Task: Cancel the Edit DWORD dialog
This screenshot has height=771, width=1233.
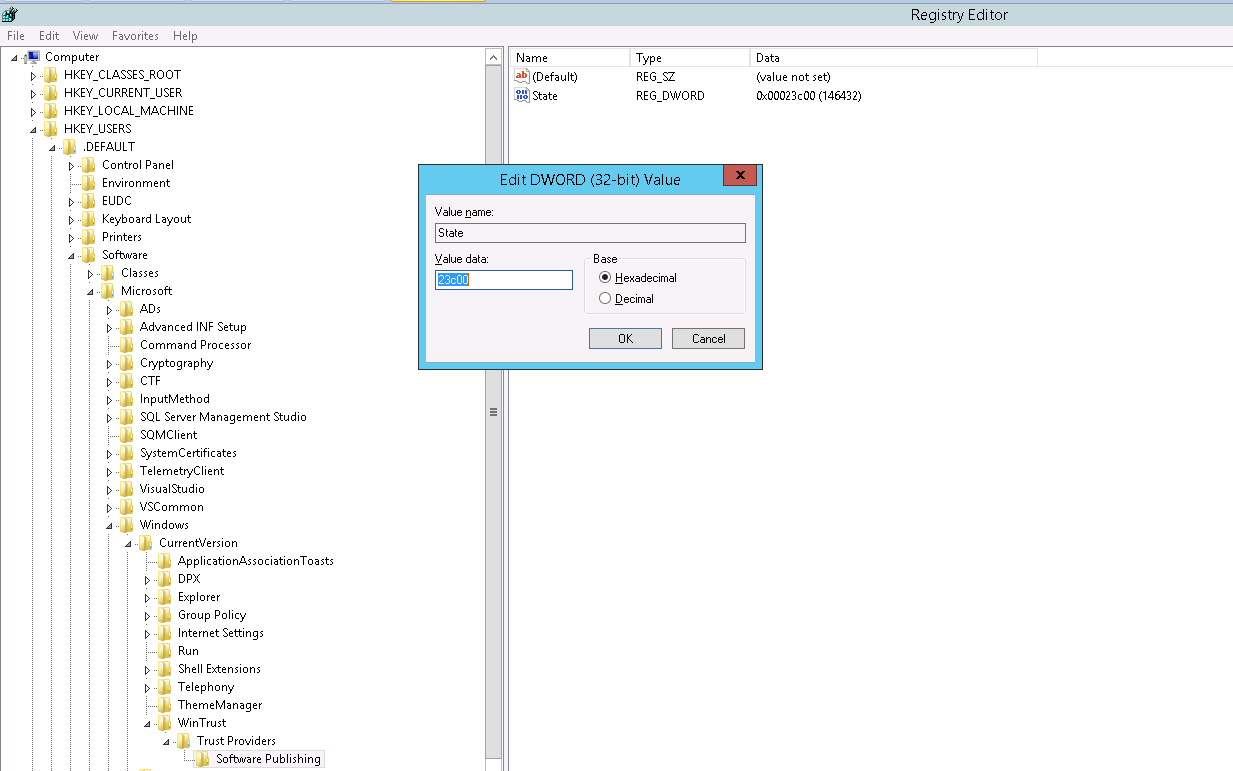Action: point(708,339)
